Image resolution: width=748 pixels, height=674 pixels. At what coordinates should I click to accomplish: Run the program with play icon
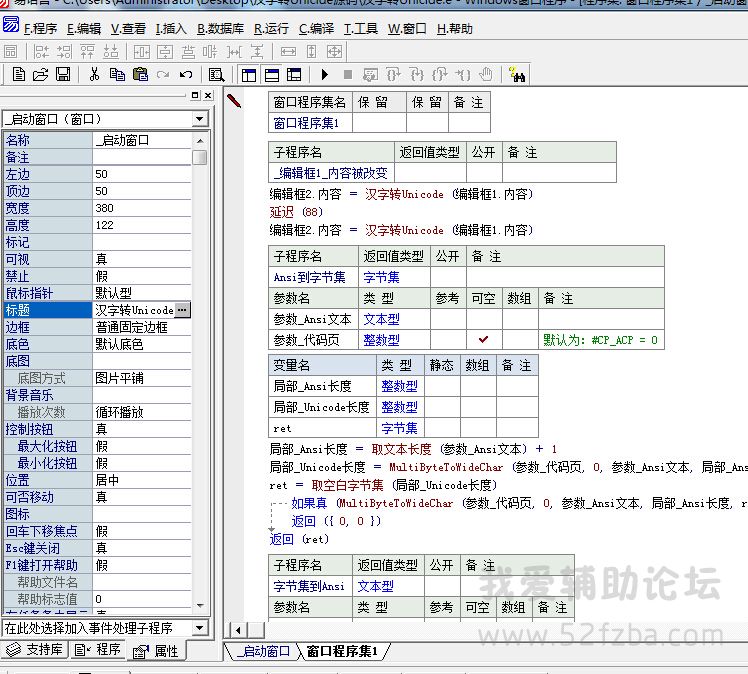pyautogui.click(x=325, y=75)
